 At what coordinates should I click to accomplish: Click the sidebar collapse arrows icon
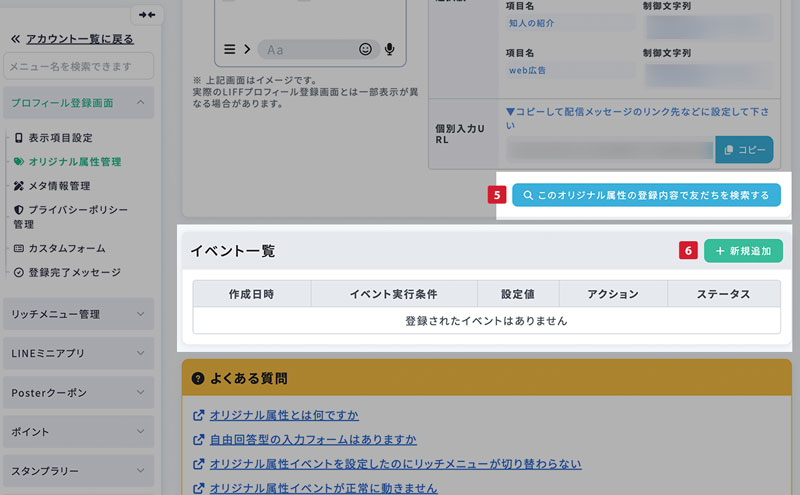pos(147,15)
